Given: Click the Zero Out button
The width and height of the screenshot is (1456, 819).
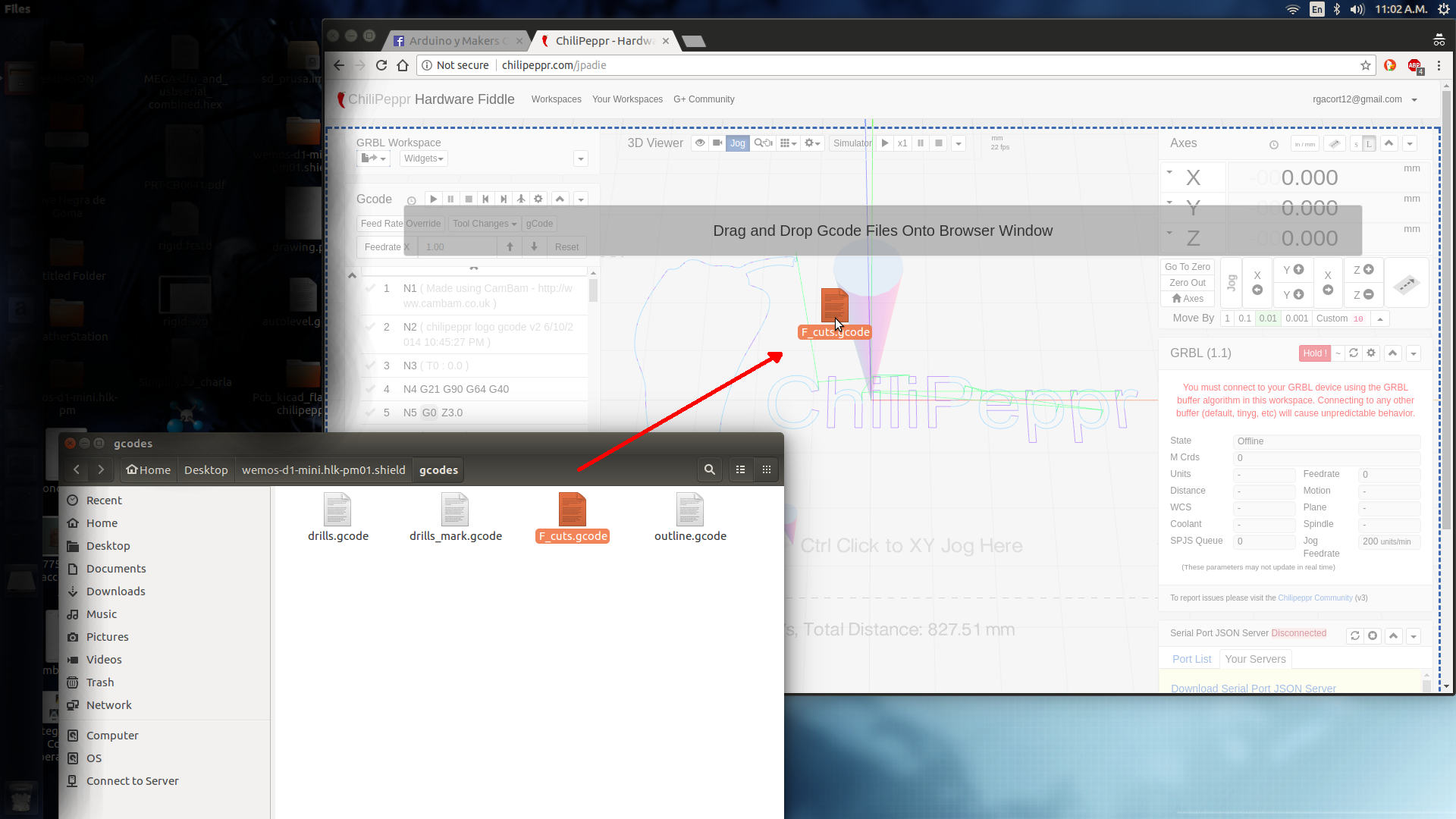Looking at the screenshot, I should coord(1188,283).
